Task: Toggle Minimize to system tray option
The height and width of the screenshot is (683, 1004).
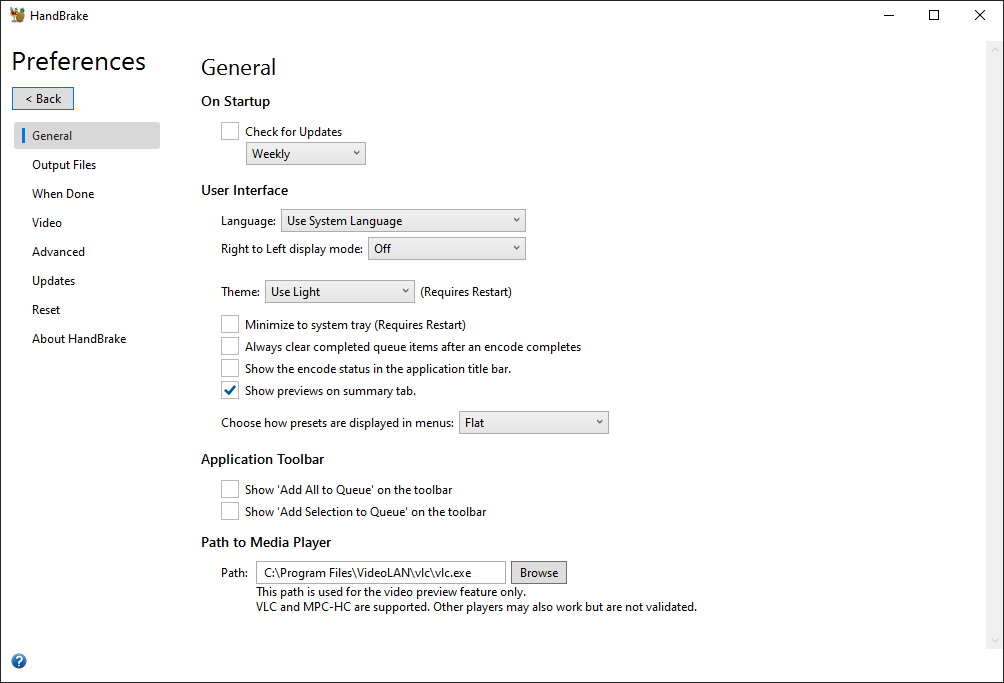Action: click(x=230, y=325)
